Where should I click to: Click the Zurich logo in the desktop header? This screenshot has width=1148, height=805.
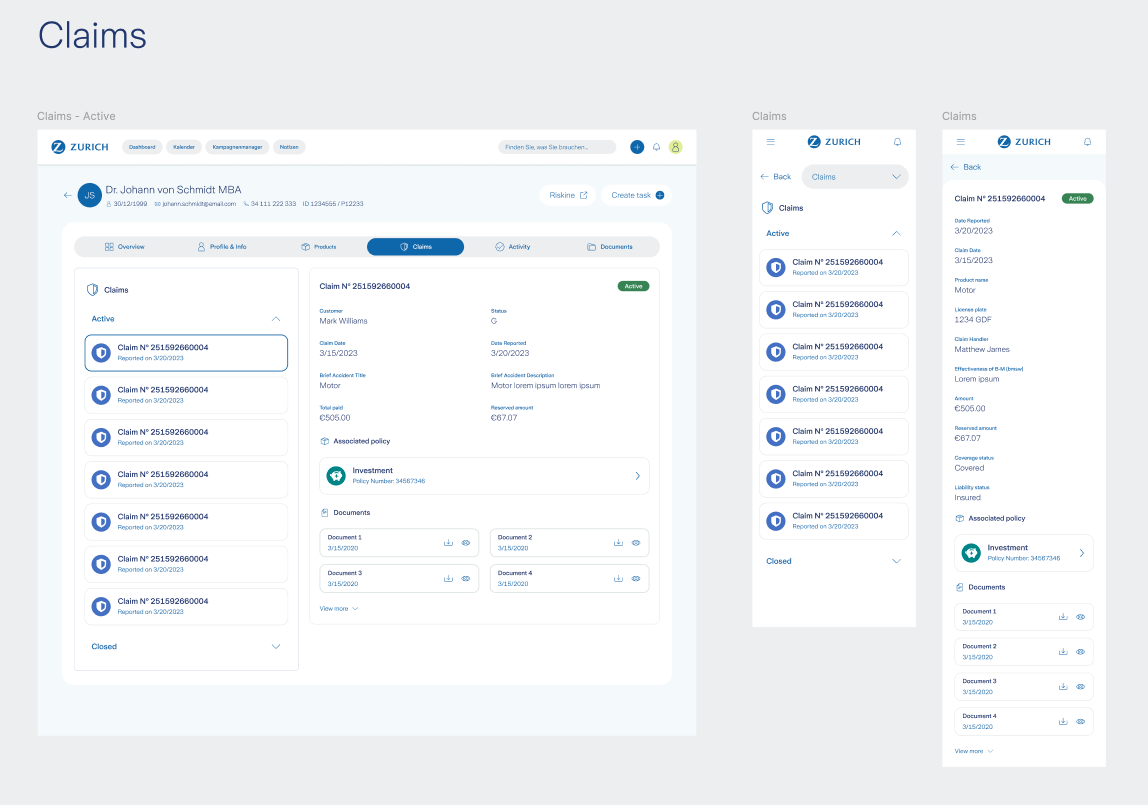[80, 147]
